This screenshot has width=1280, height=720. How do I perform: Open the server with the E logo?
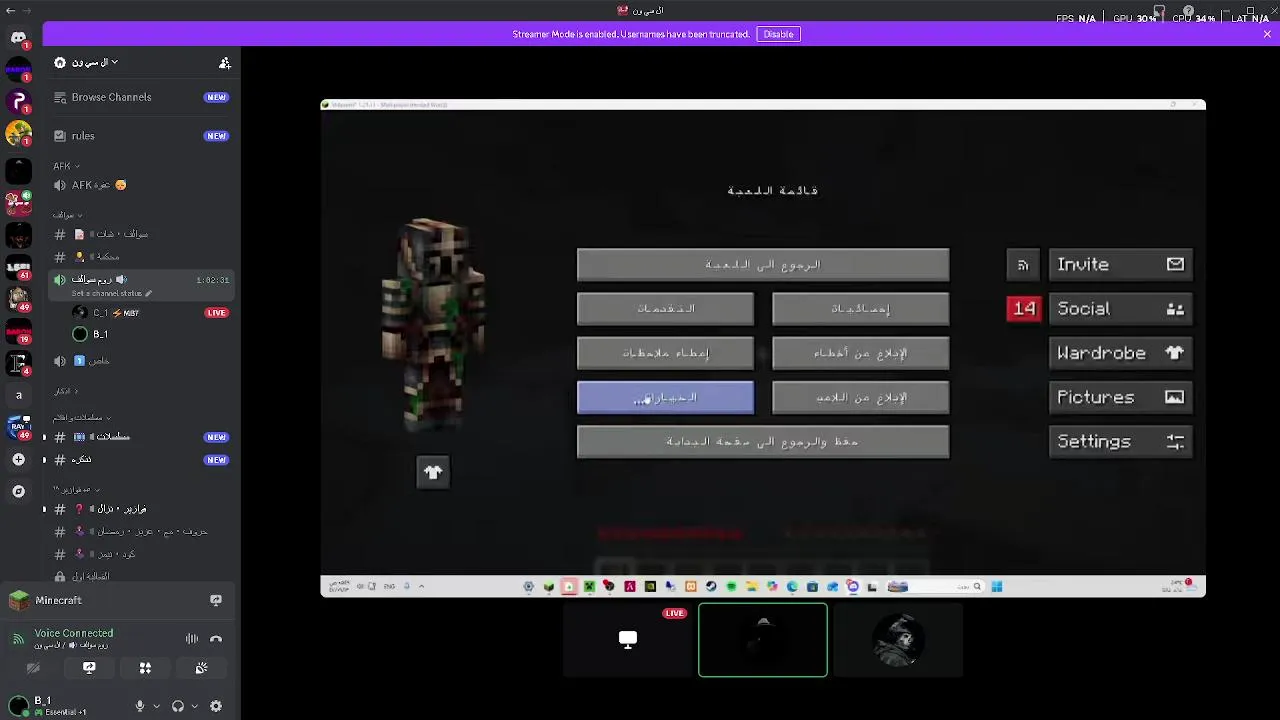18,363
